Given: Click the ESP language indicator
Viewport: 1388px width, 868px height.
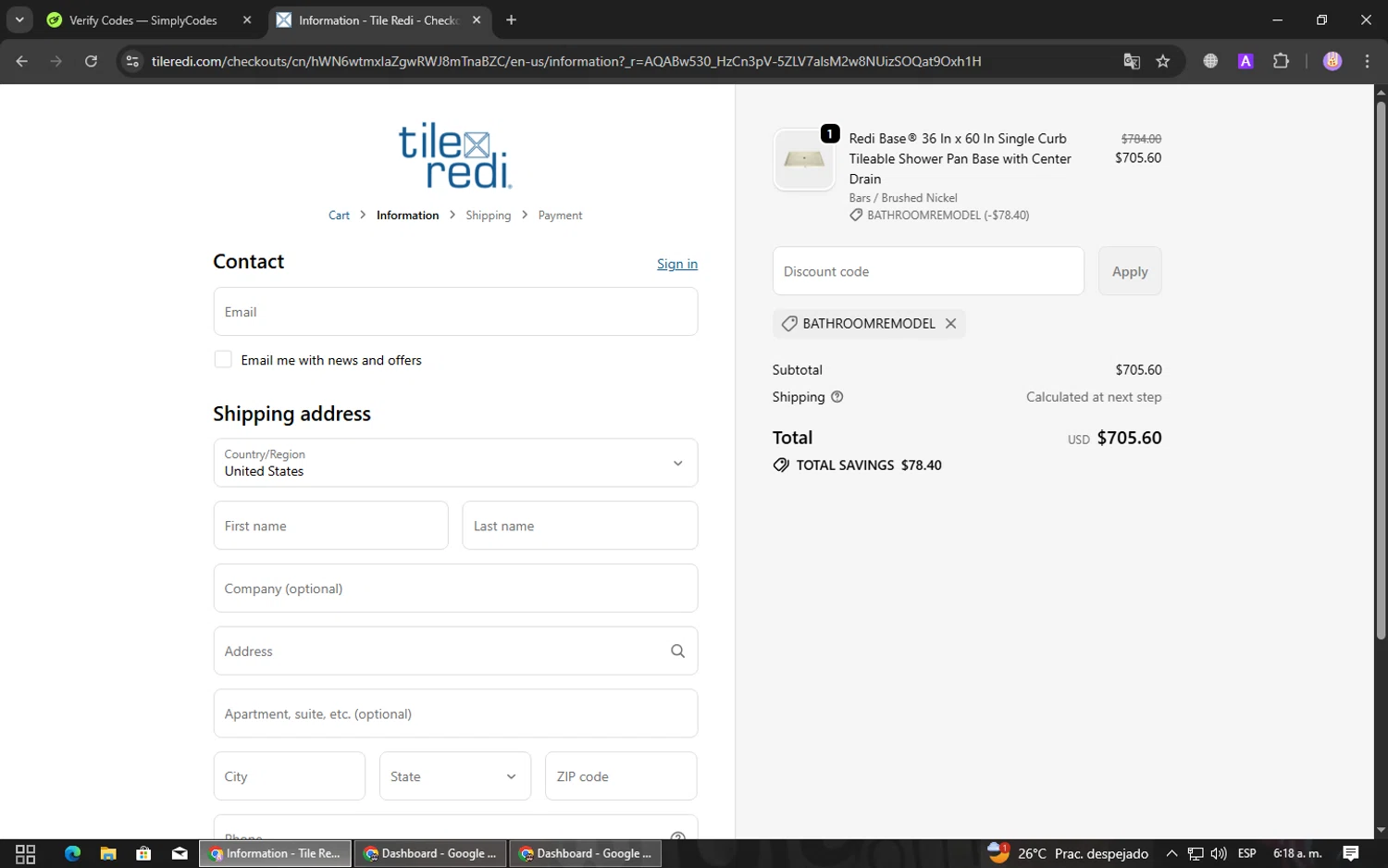Looking at the screenshot, I should tap(1246, 853).
